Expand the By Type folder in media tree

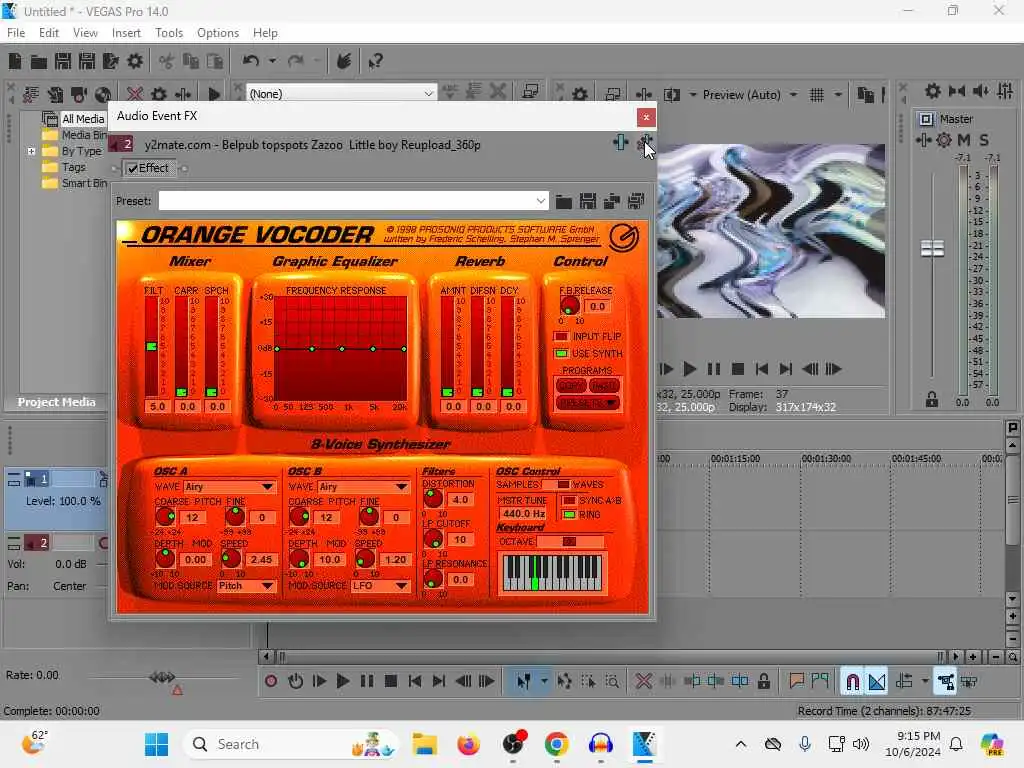click(x=31, y=151)
